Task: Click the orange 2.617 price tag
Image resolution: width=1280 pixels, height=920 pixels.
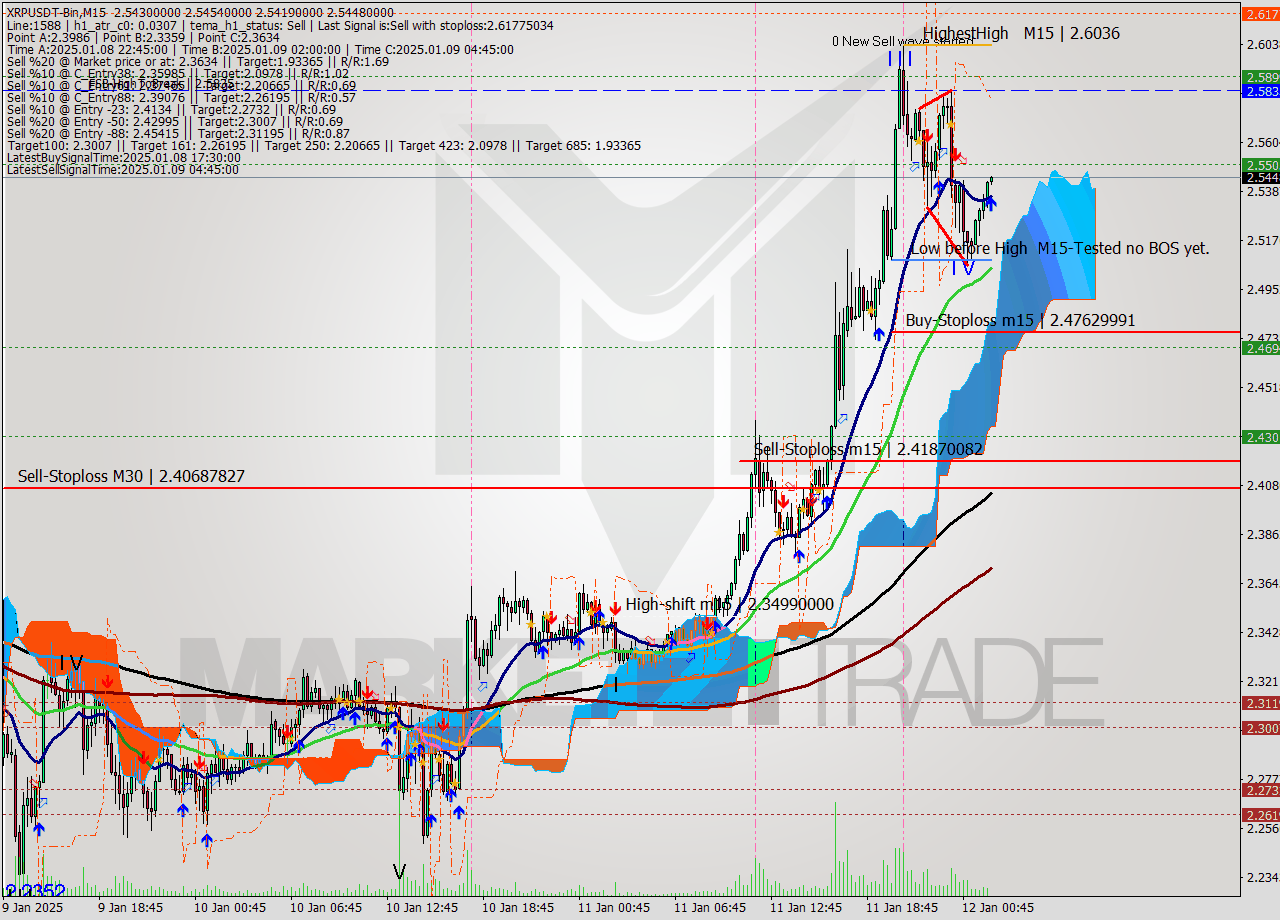Action: 1260,14
